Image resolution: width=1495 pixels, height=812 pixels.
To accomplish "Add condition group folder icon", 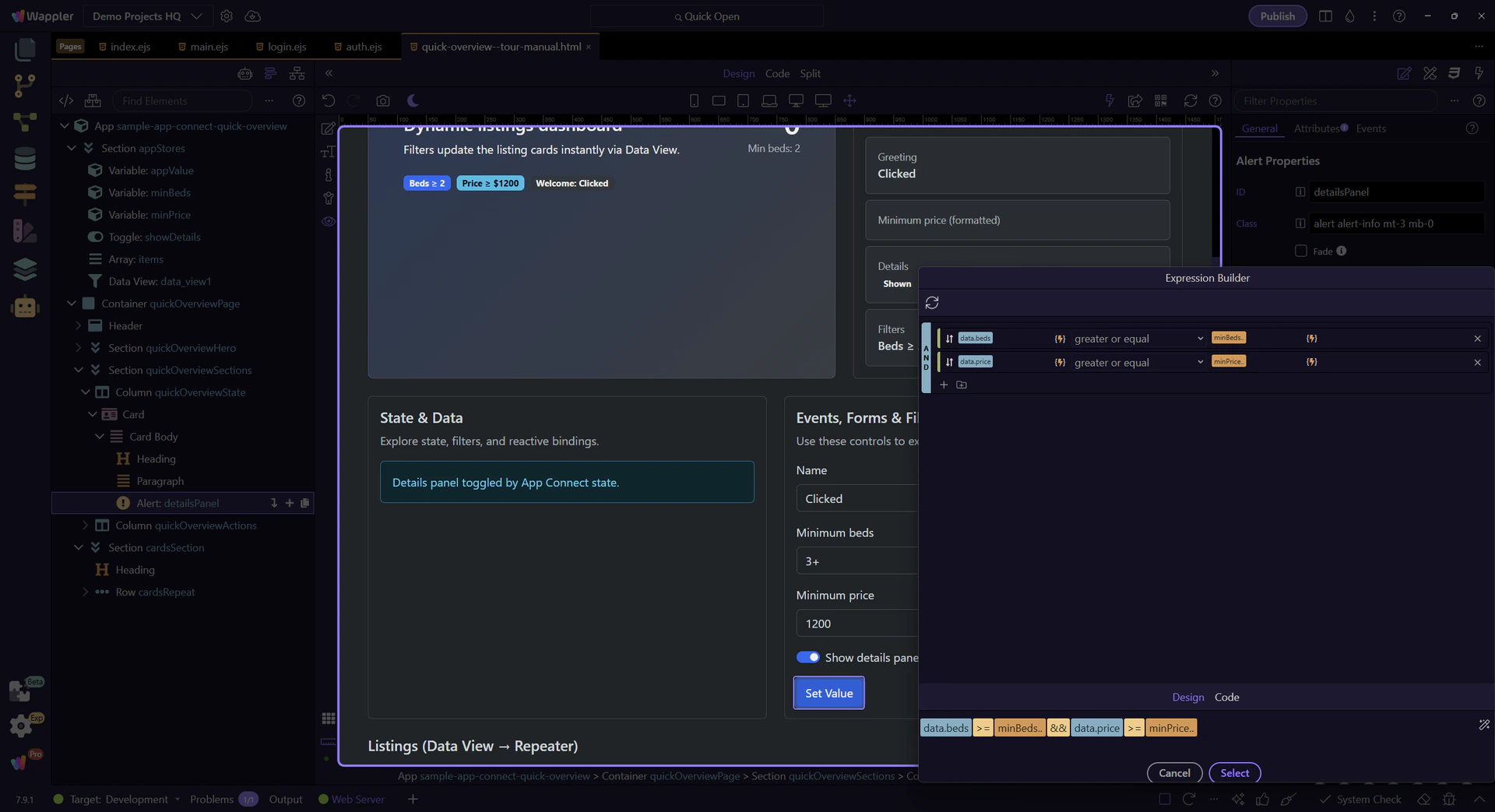I will pyautogui.click(x=962, y=385).
